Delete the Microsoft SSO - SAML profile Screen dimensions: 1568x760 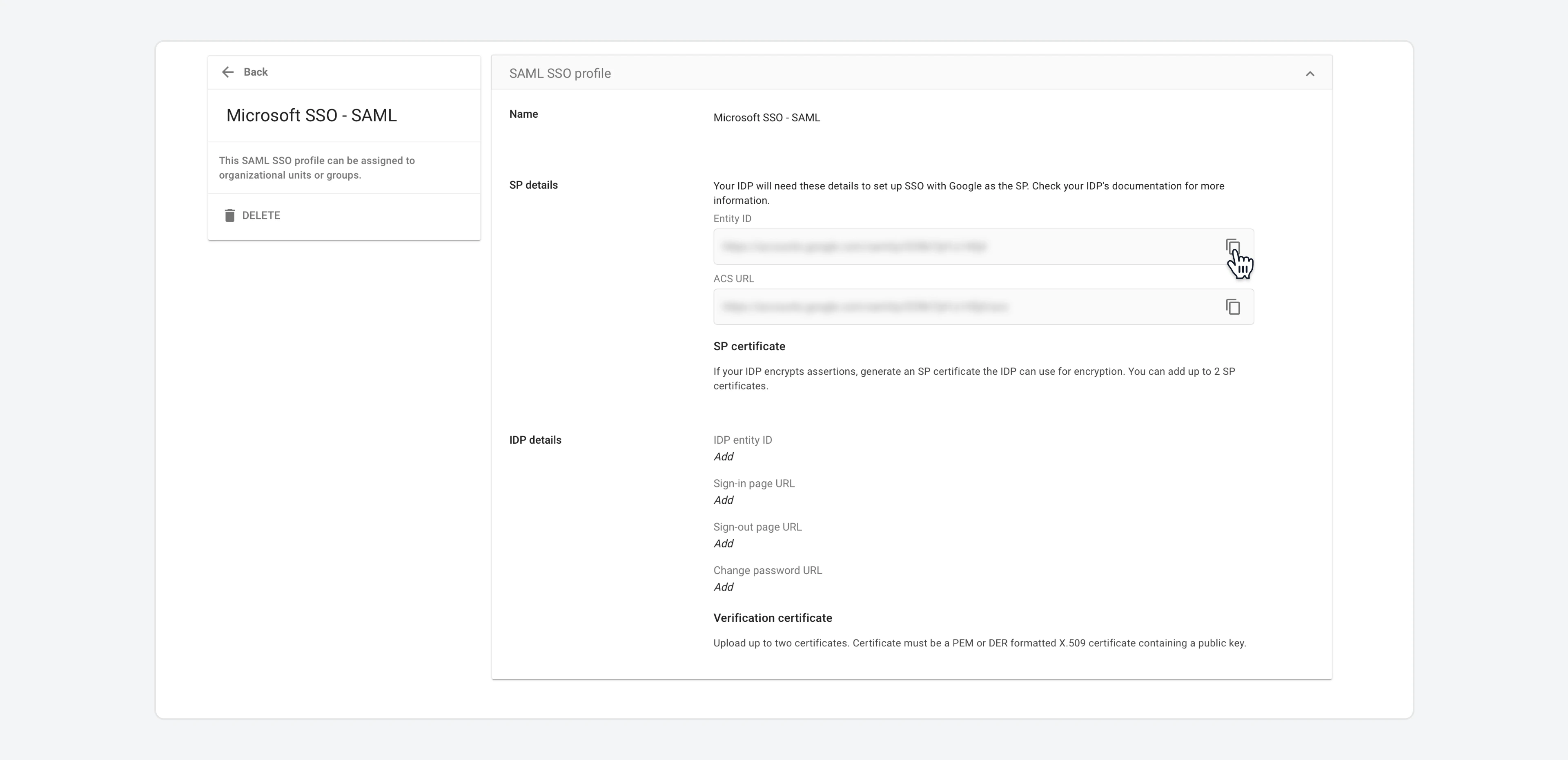pyautogui.click(x=252, y=216)
